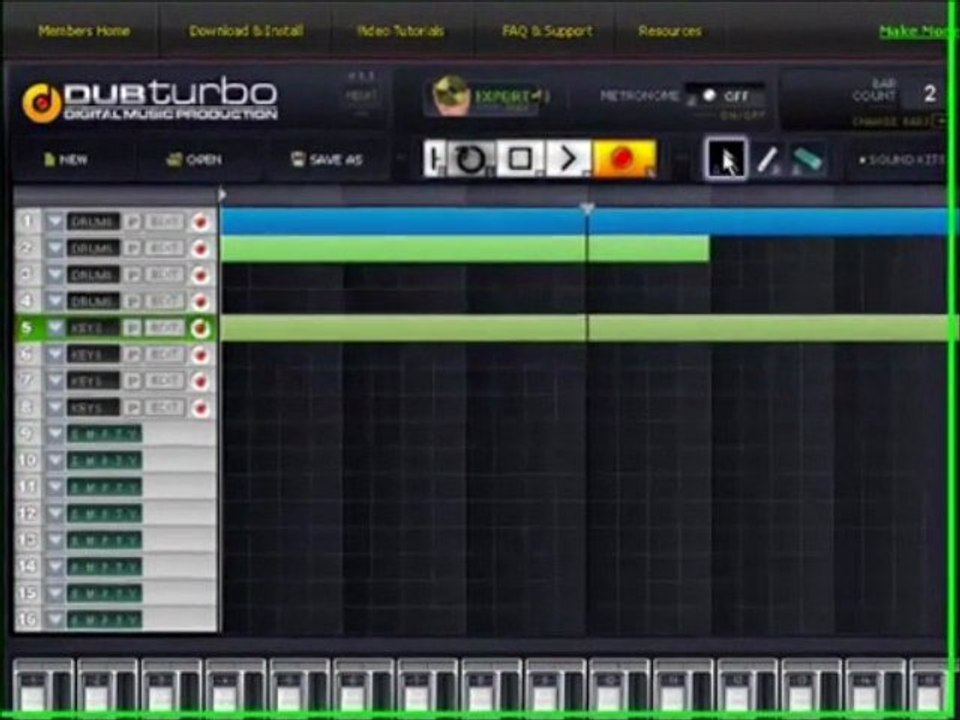
Task: Select the pointer arrow tool
Action: (x=727, y=159)
